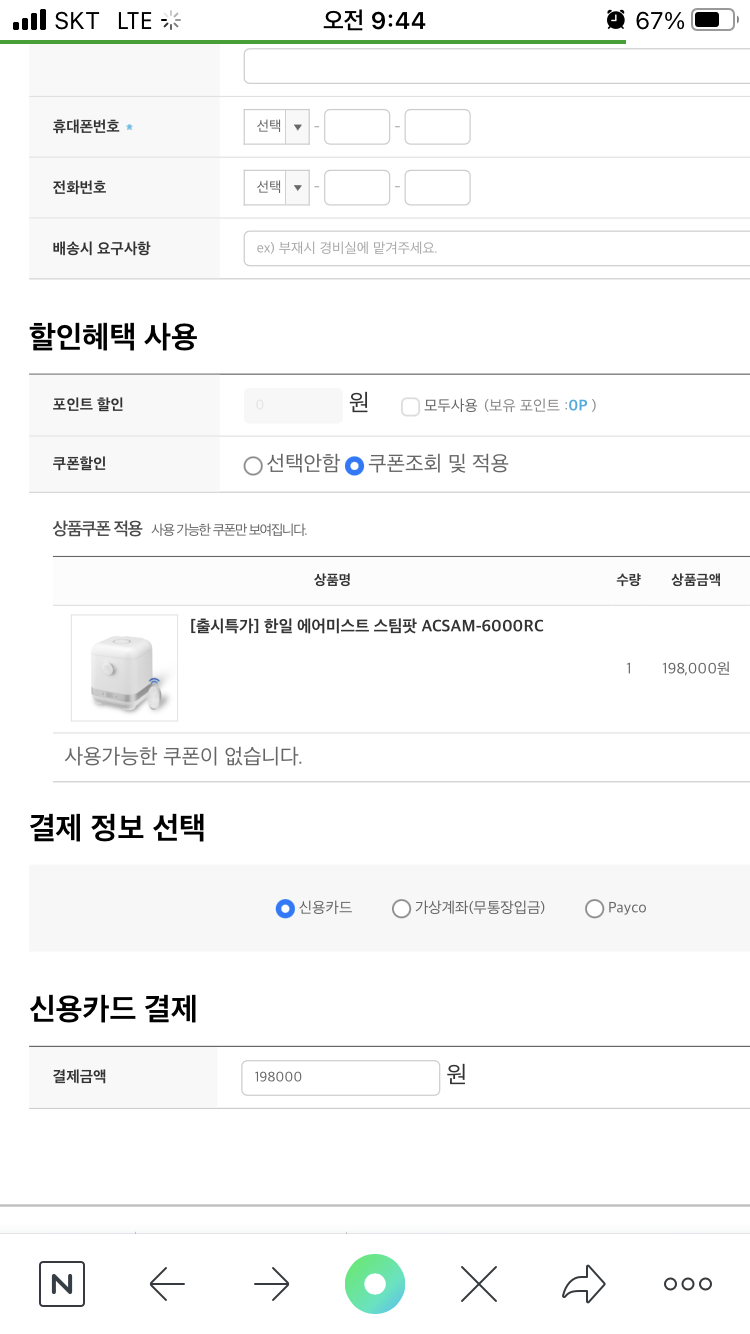The height and width of the screenshot is (1334, 750).
Task: Open the 한일 에어미스트 스팀팟 product name link
Action: [366, 627]
